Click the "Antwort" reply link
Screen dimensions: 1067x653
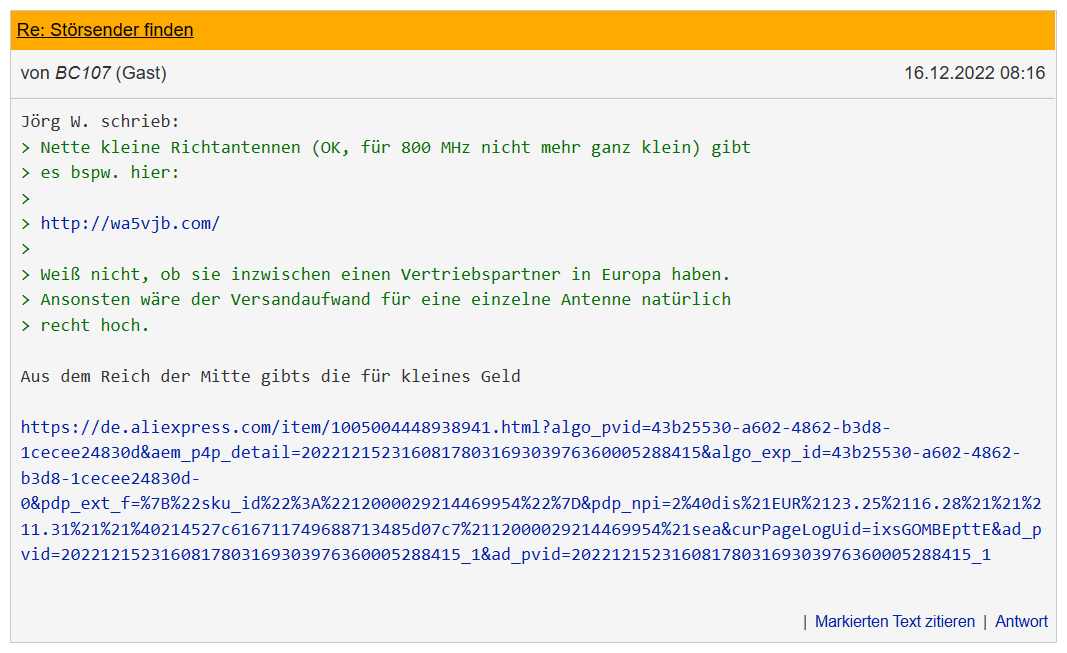[1021, 621]
